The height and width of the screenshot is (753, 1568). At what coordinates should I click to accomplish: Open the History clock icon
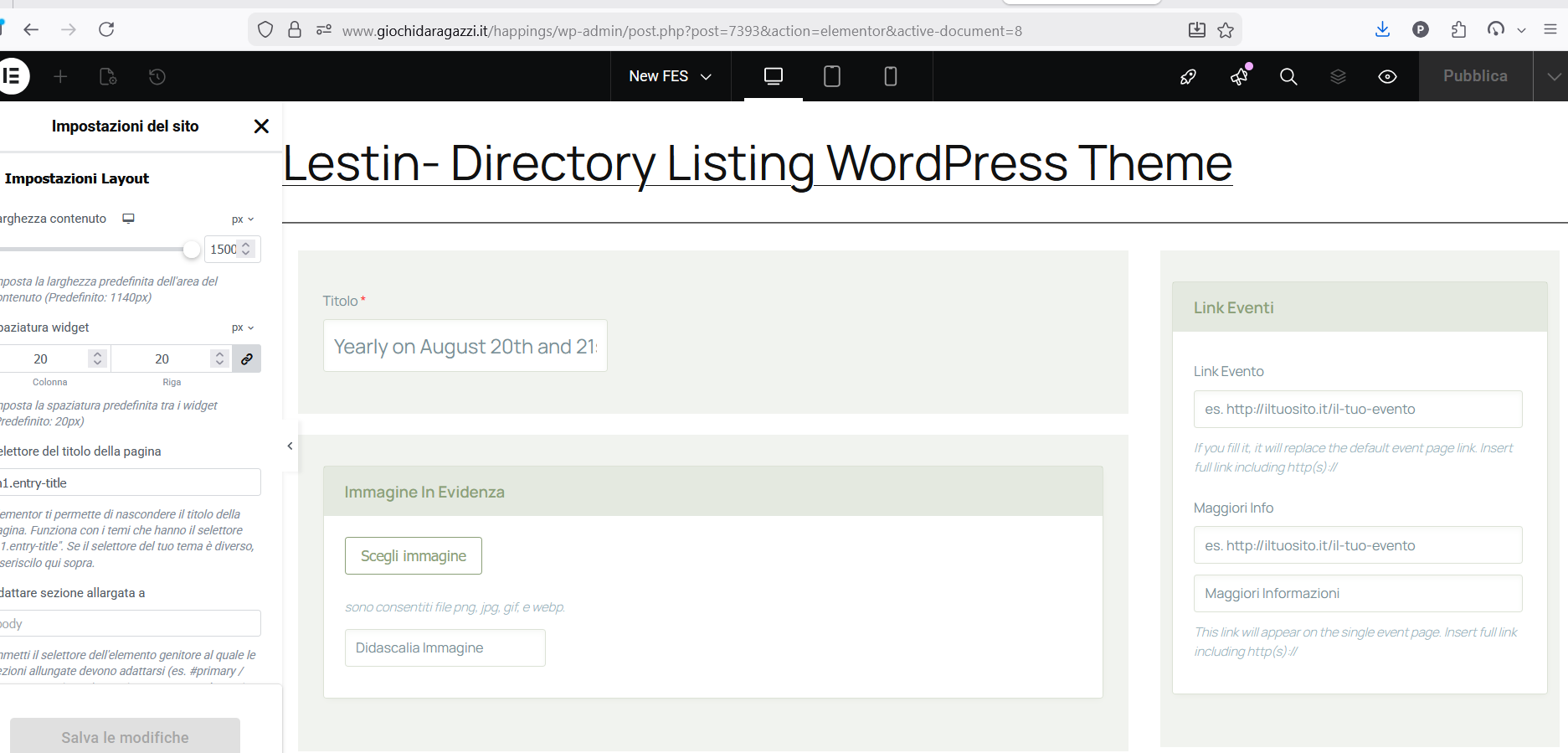tap(157, 76)
